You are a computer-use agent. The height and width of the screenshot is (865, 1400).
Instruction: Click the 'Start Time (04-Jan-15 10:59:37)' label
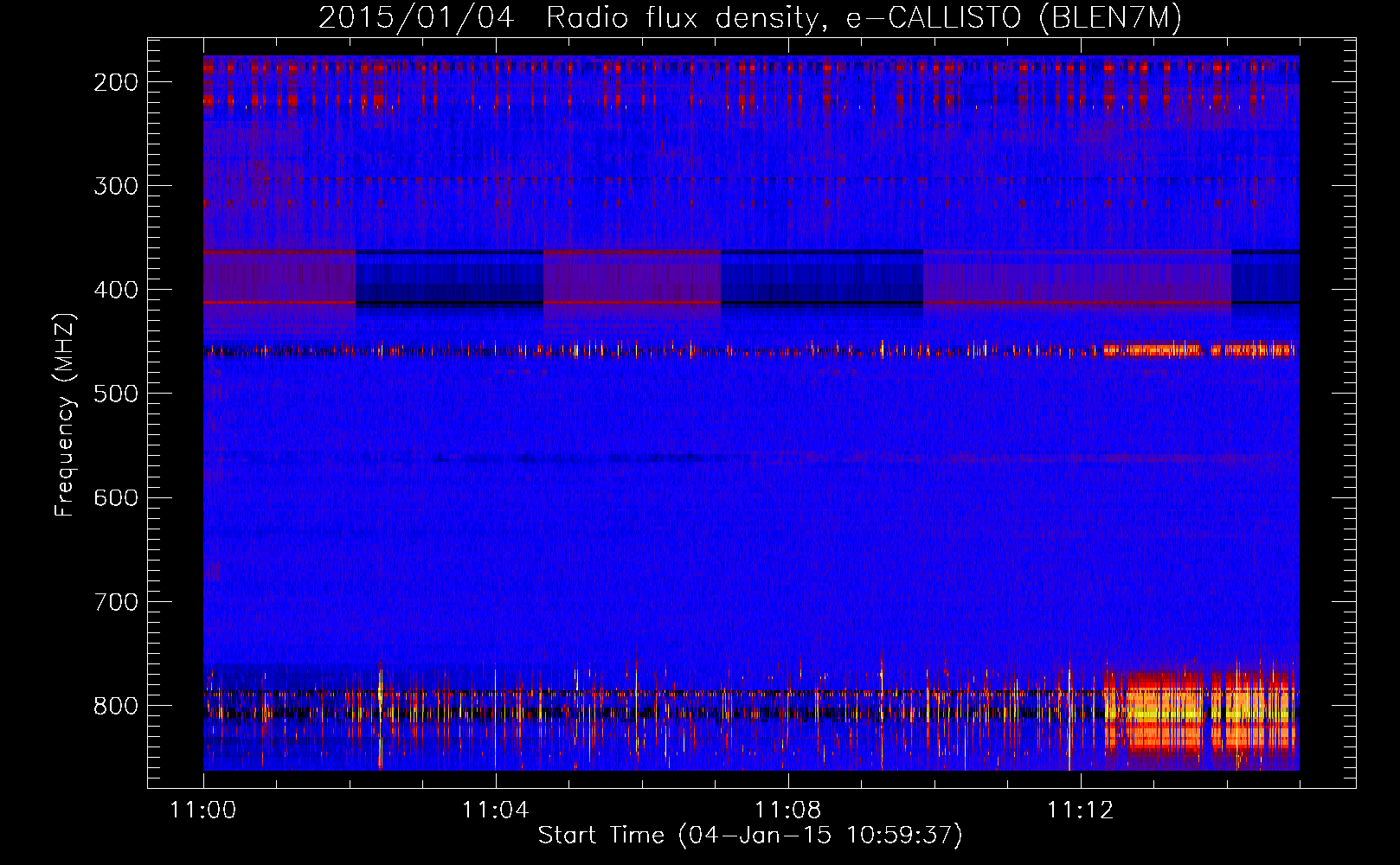point(750,836)
